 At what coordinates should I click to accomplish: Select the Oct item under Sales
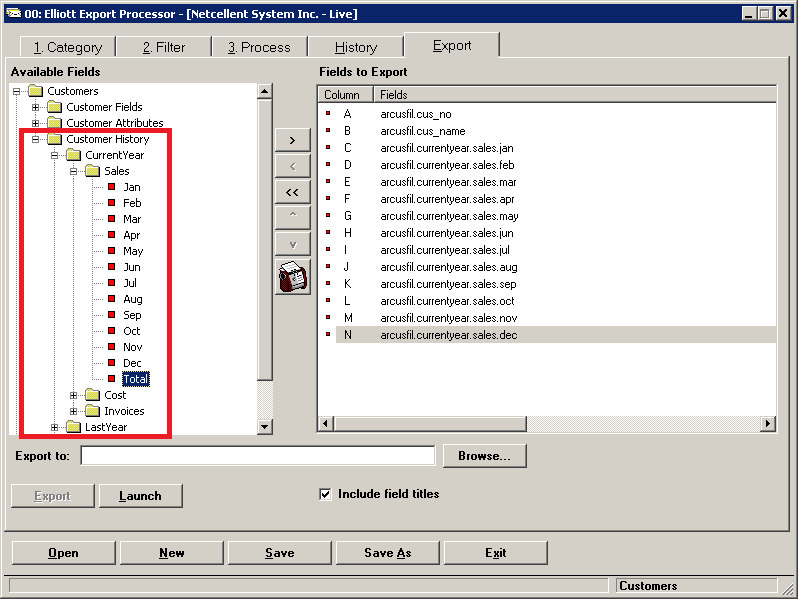coord(132,331)
